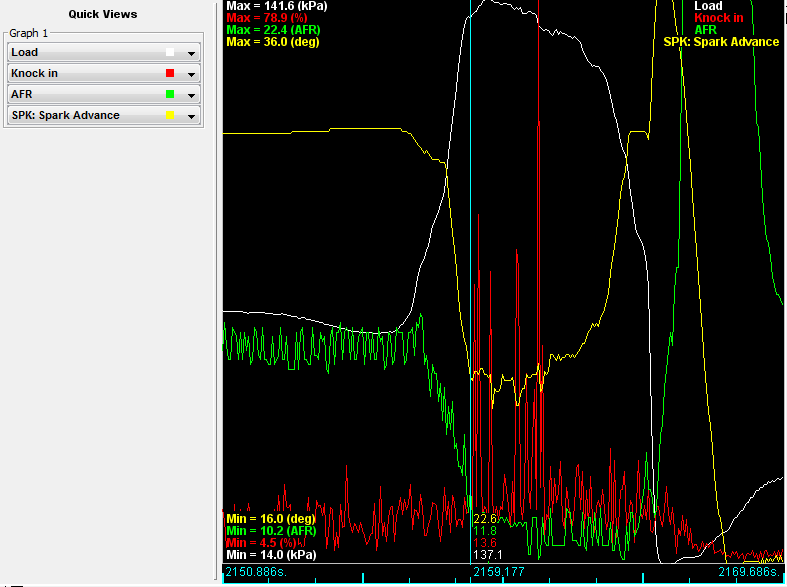Click yellow SPK: Spark Advance graph legend

coord(721,42)
